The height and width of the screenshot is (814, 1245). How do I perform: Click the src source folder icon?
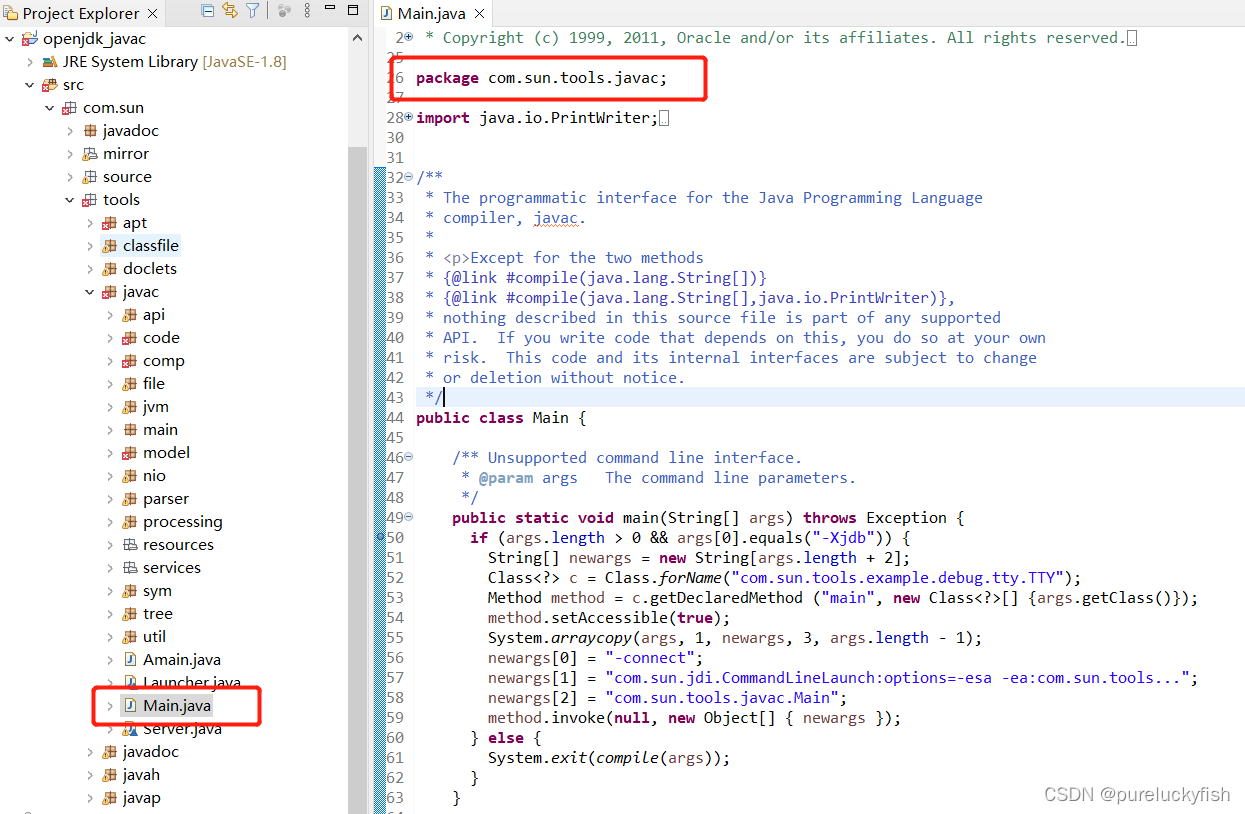50,85
